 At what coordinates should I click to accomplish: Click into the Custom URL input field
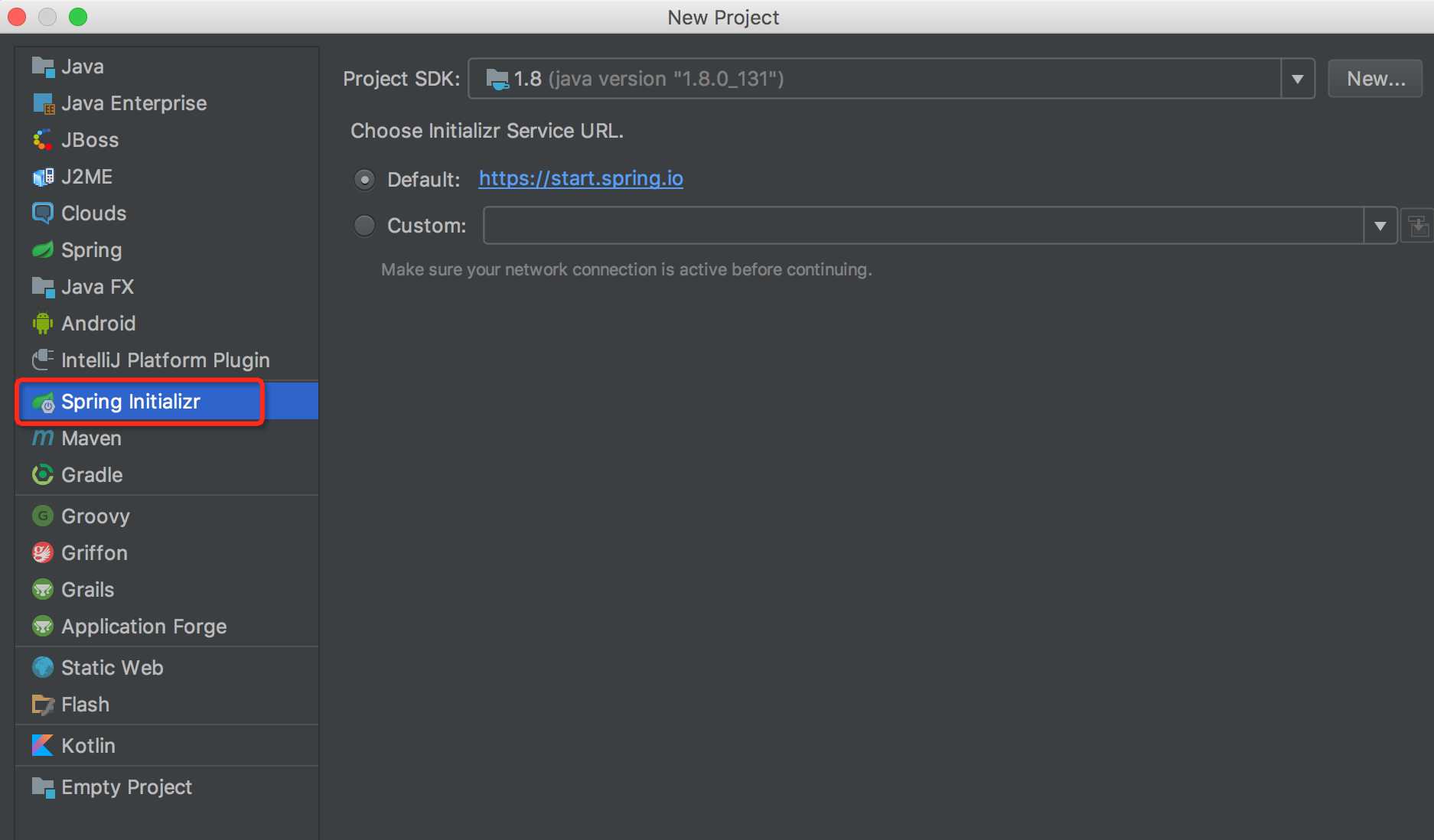pyautogui.click(x=924, y=226)
